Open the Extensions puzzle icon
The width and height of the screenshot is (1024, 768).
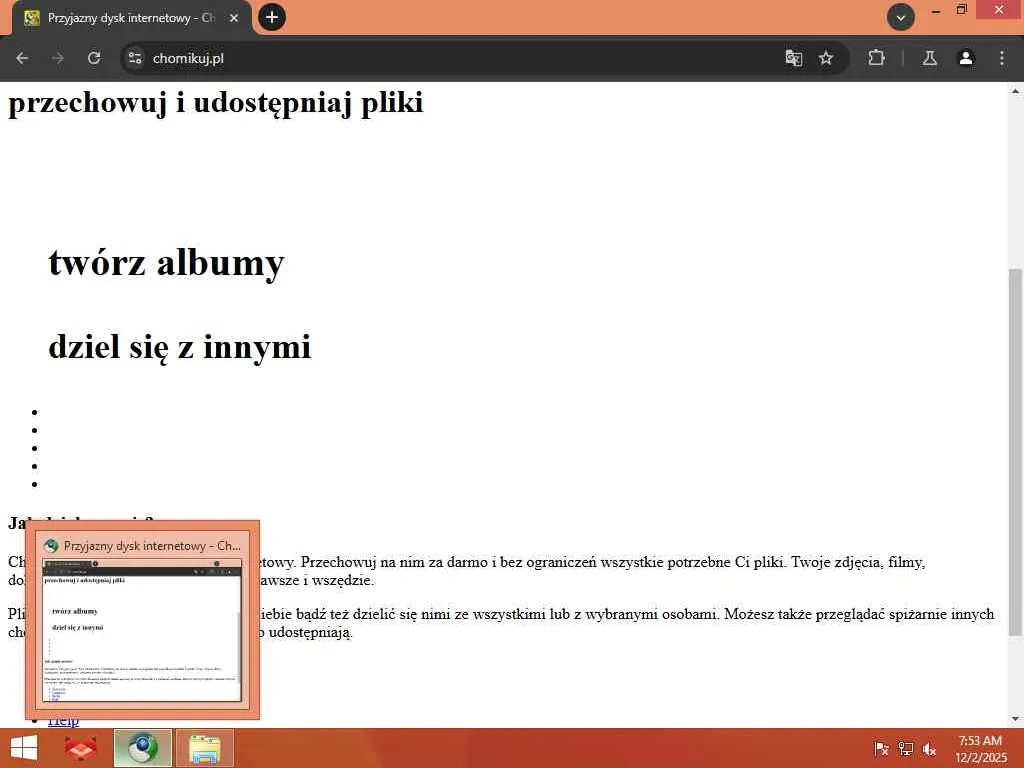pyautogui.click(x=876, y=58)
